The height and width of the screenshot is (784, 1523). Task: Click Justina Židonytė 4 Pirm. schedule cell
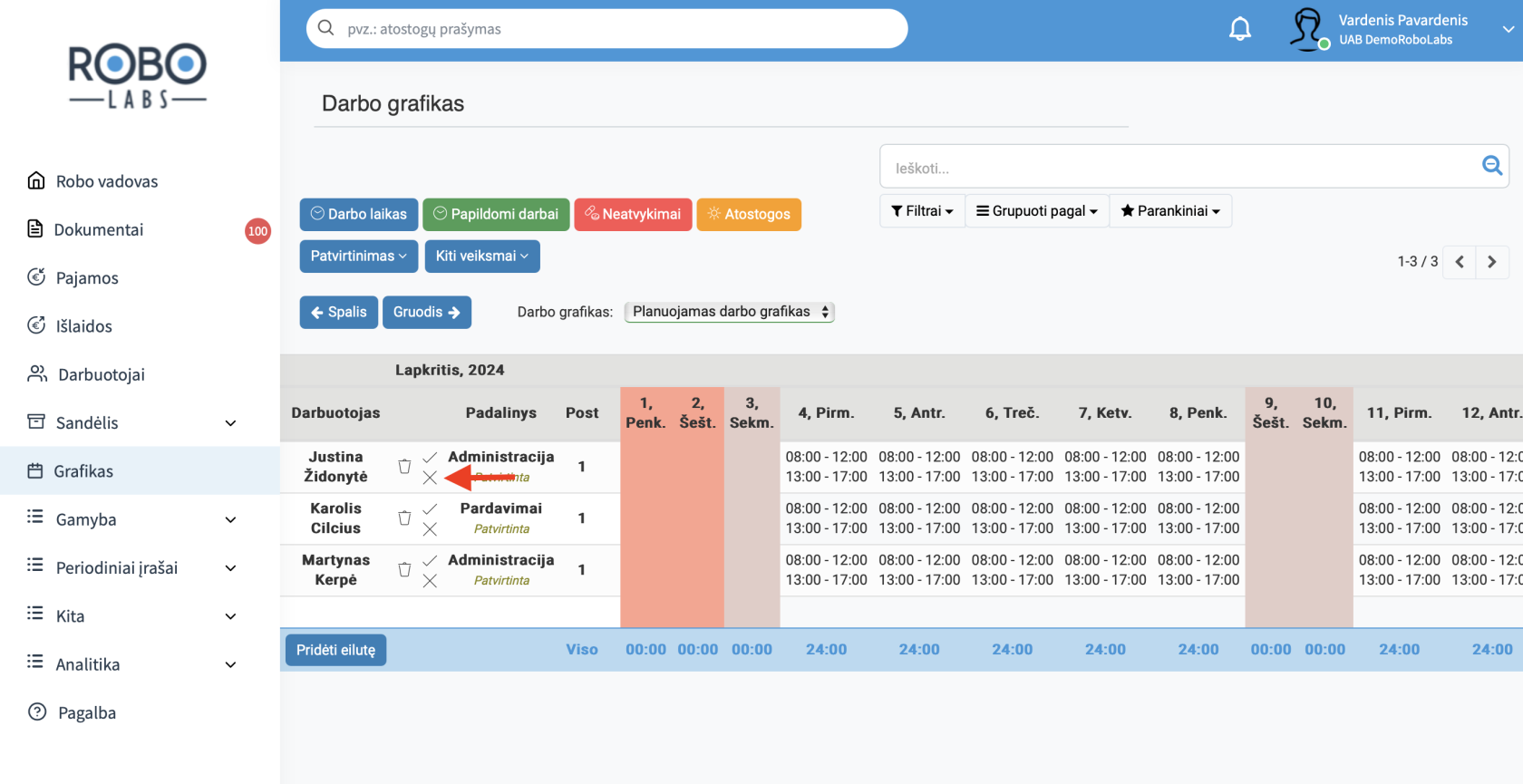[827, 467]
